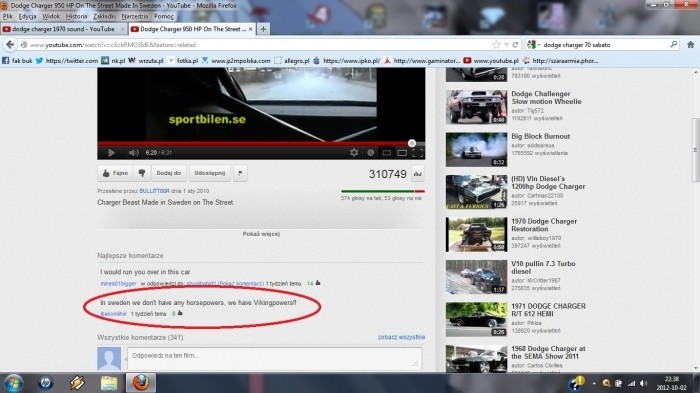Bookmark page with the star icon
The width and height of the screenshot is (700, 393).
click(496, 45)
